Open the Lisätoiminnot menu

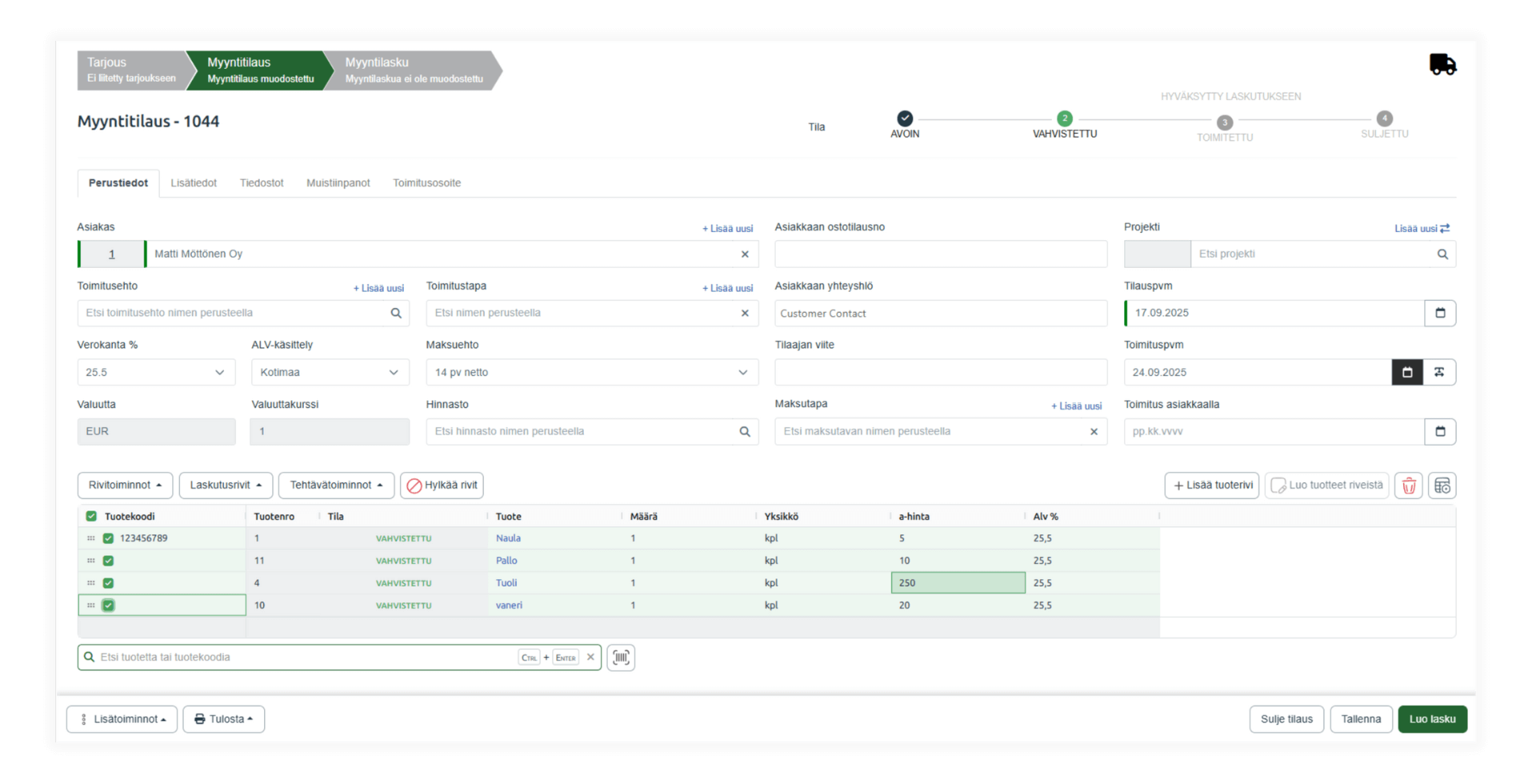pos(122,719)
